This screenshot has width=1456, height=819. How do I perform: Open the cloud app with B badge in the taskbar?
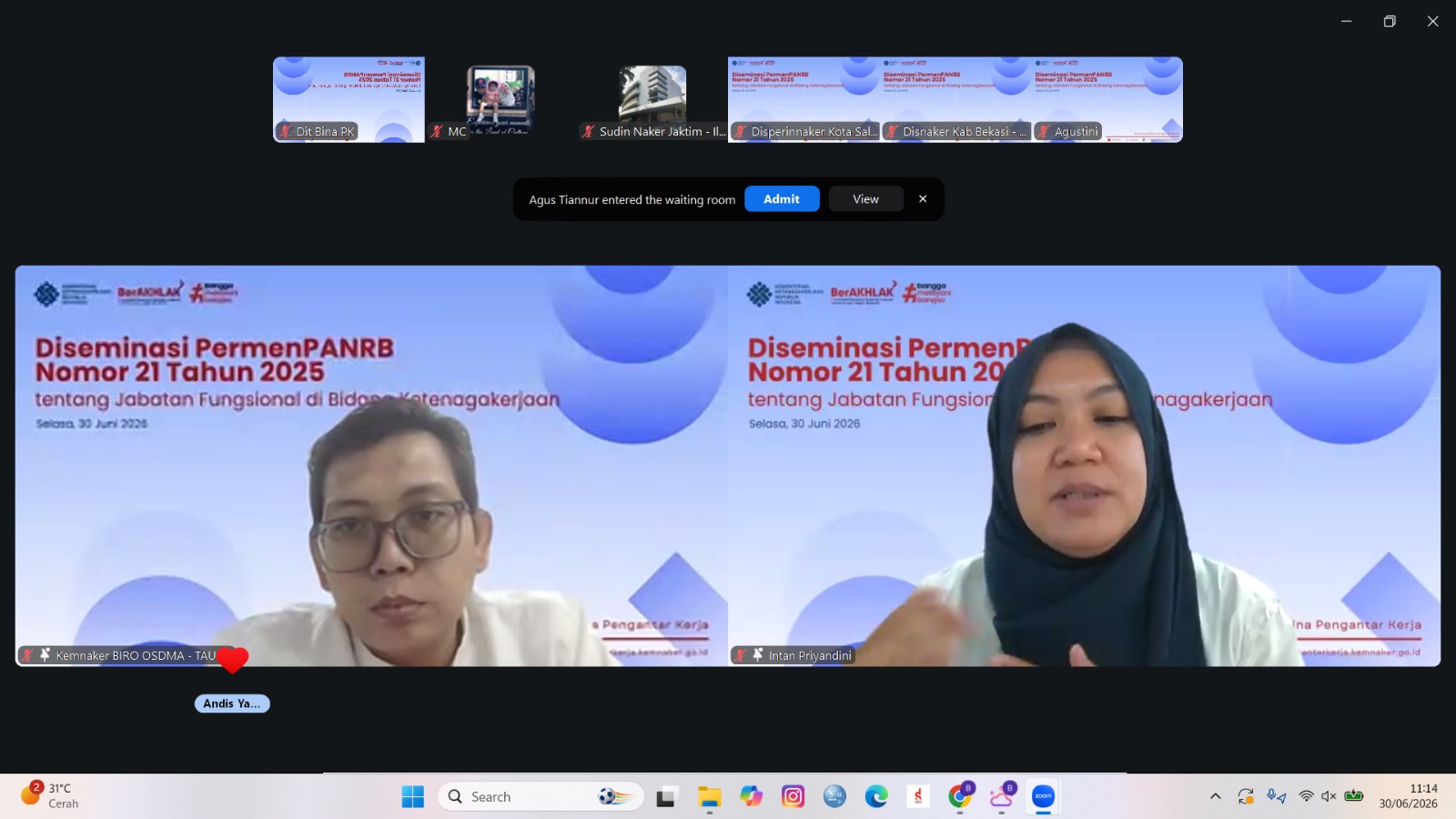click(x=1002, y=797)
